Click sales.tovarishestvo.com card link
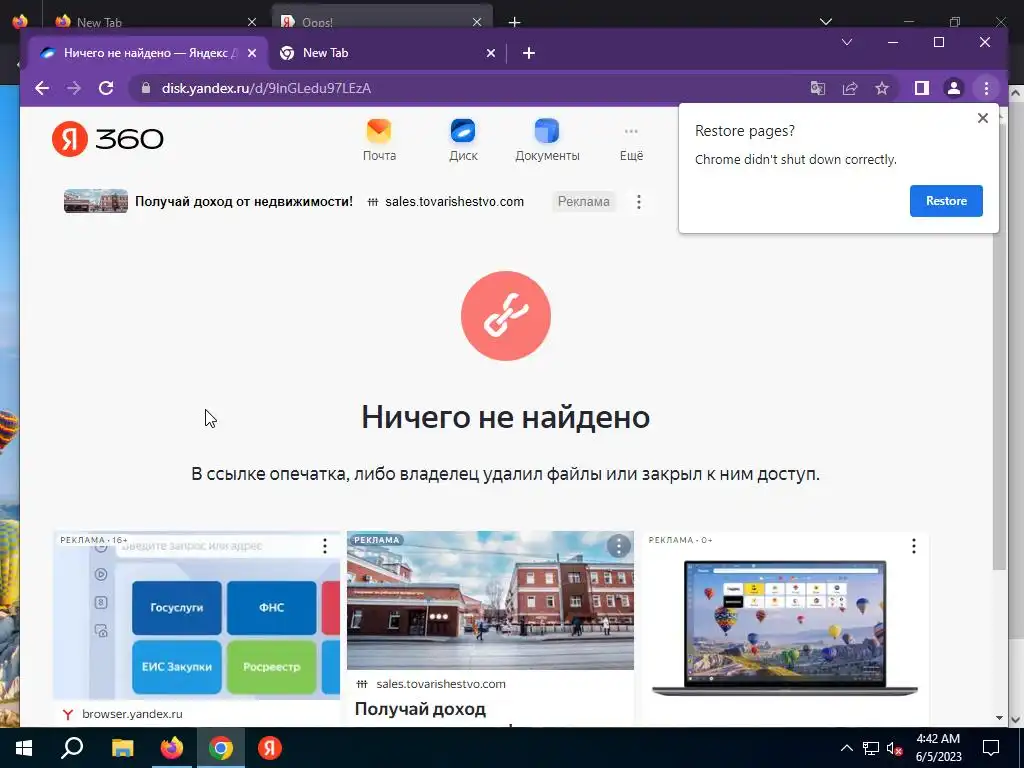 (x=441, y=684)
